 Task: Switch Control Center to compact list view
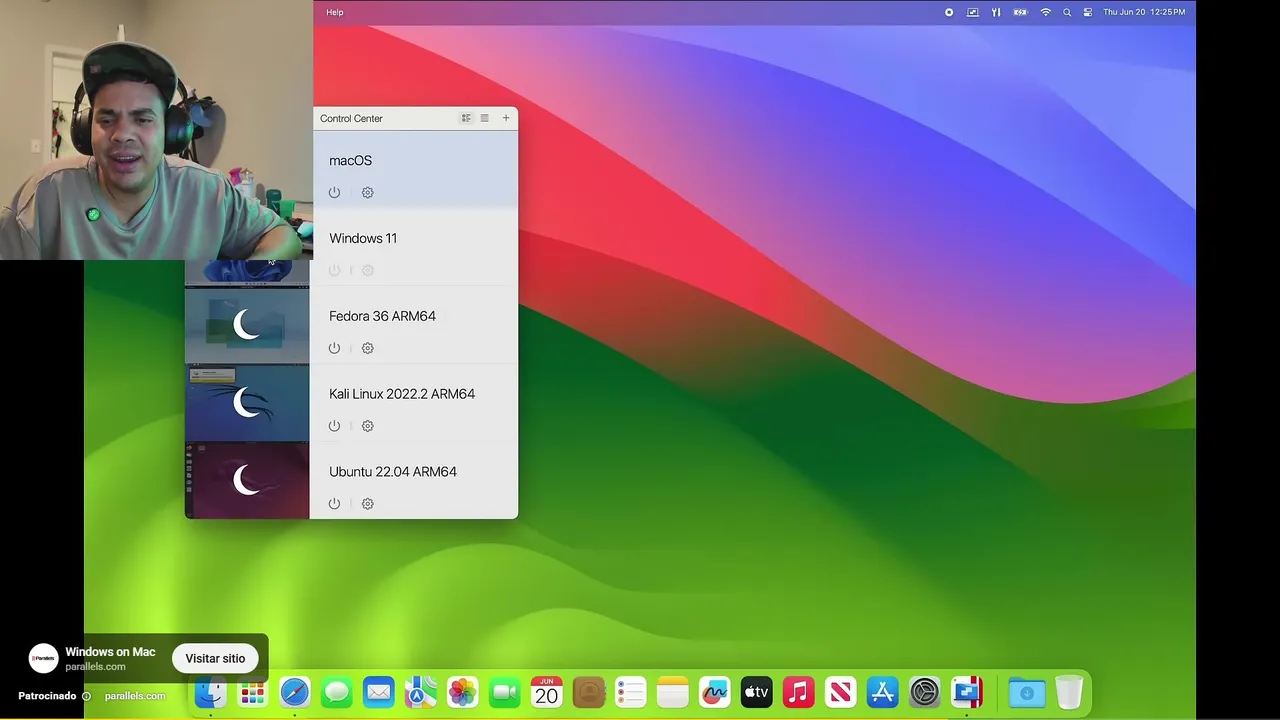tap(485, 118)
